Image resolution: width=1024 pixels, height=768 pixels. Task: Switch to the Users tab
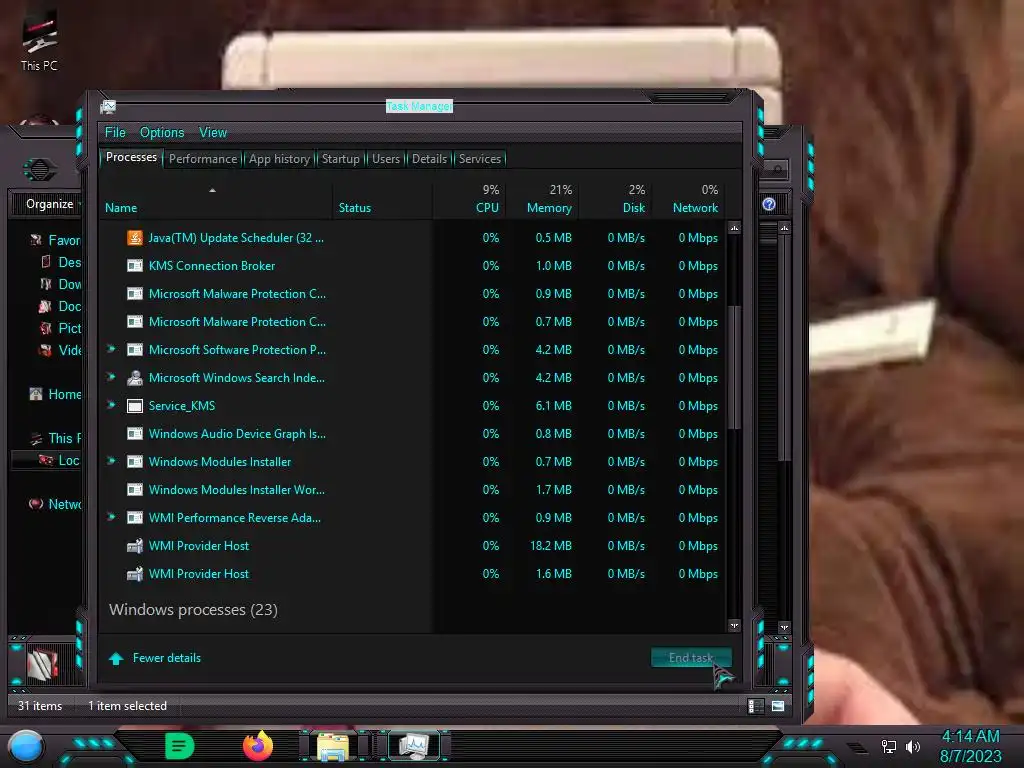pyautogui.click(x=386, y=159)
